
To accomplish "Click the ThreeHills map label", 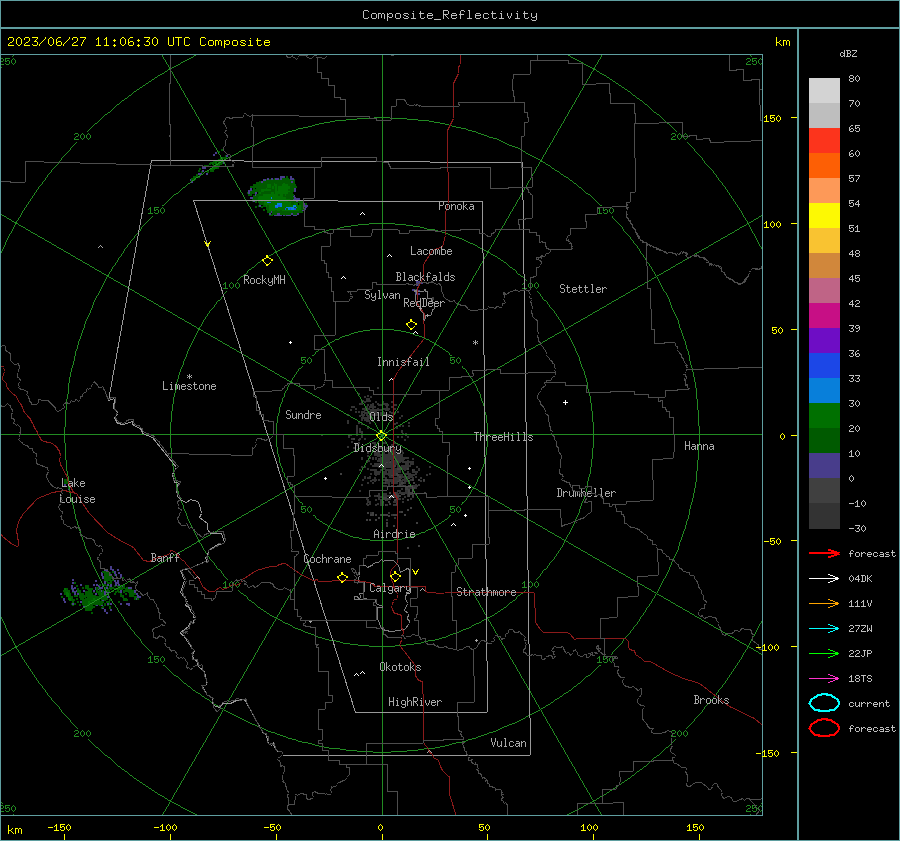I will tap(503, 437).
